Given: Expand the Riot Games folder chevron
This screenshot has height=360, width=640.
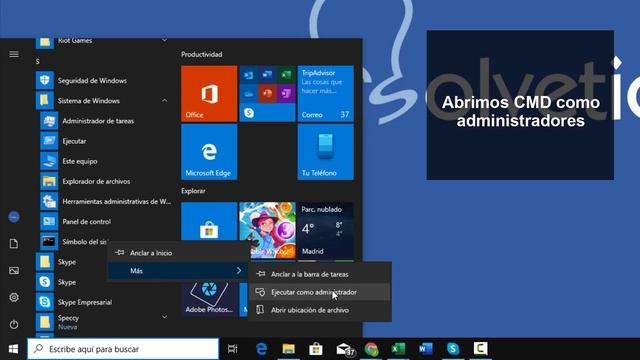Looking at the screenshot, I should click(164, 40).
